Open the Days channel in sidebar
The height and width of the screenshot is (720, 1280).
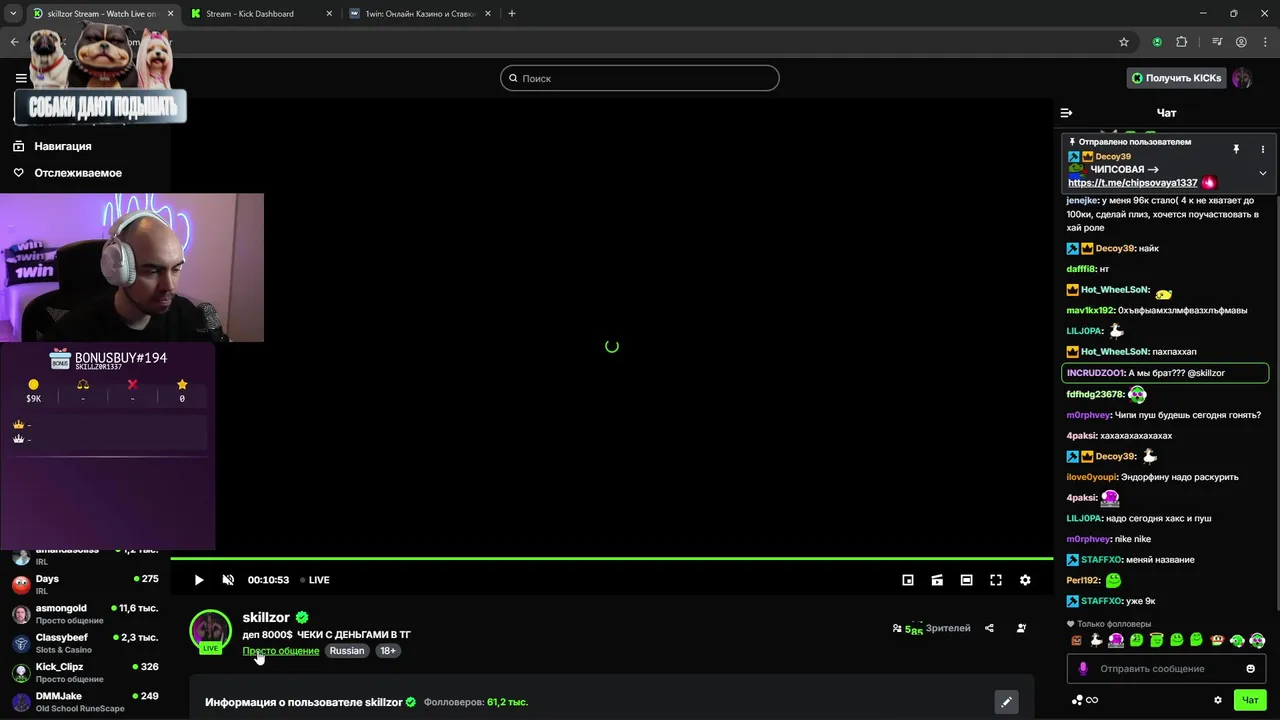coord(85,584)
